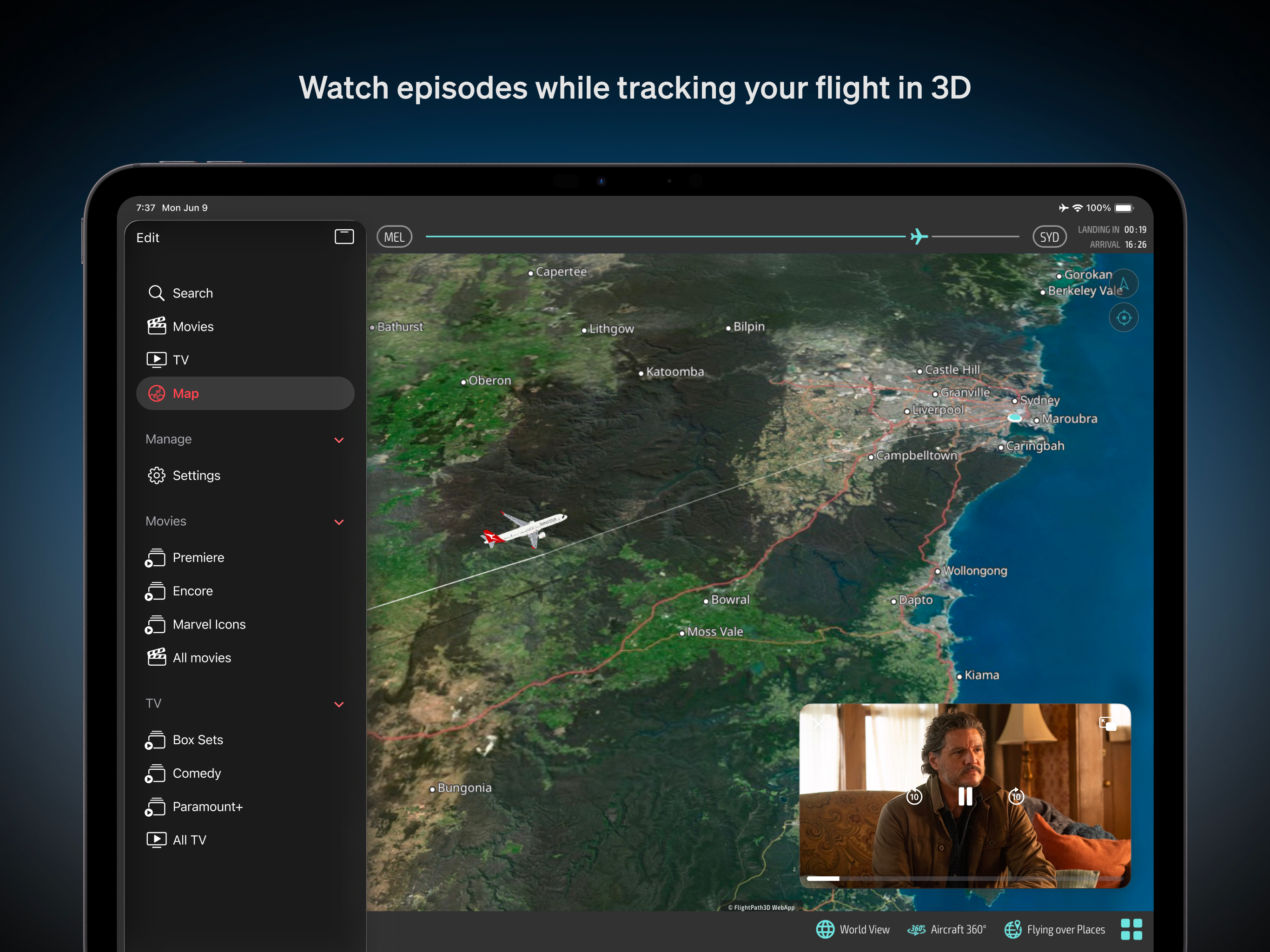Open Settings

point(196,476)
